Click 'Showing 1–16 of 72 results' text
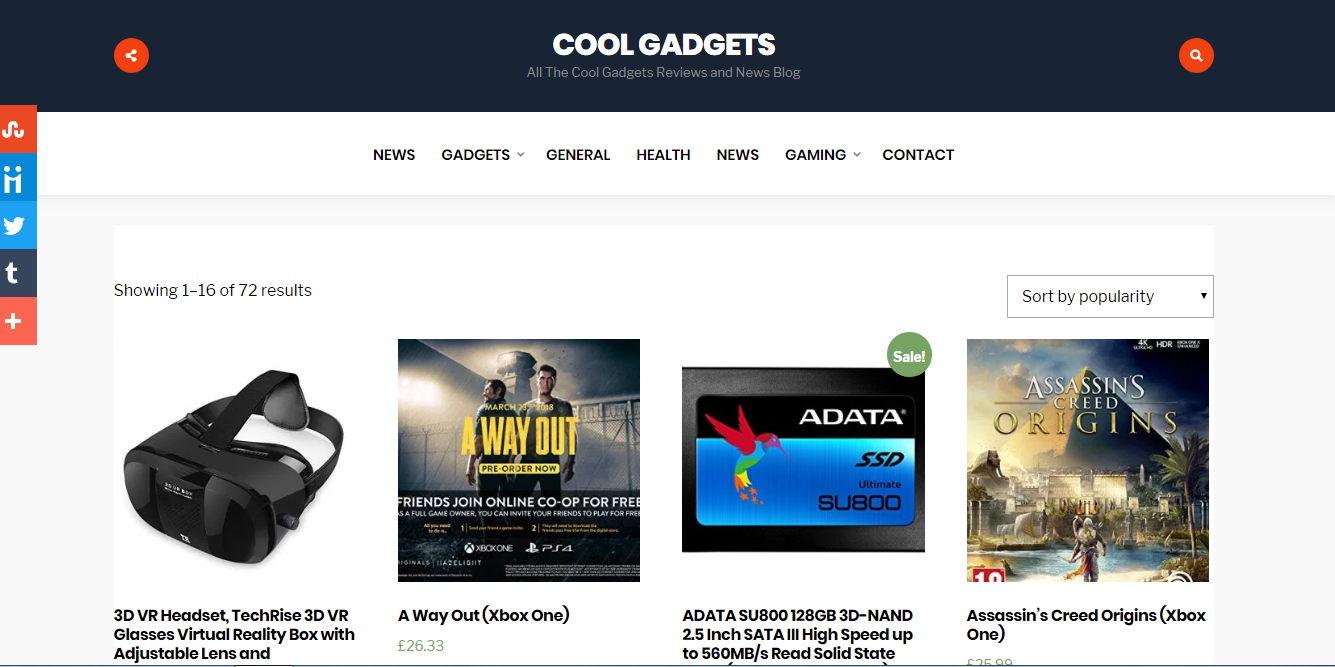The image size is (1335, 667). pos(213,290)
